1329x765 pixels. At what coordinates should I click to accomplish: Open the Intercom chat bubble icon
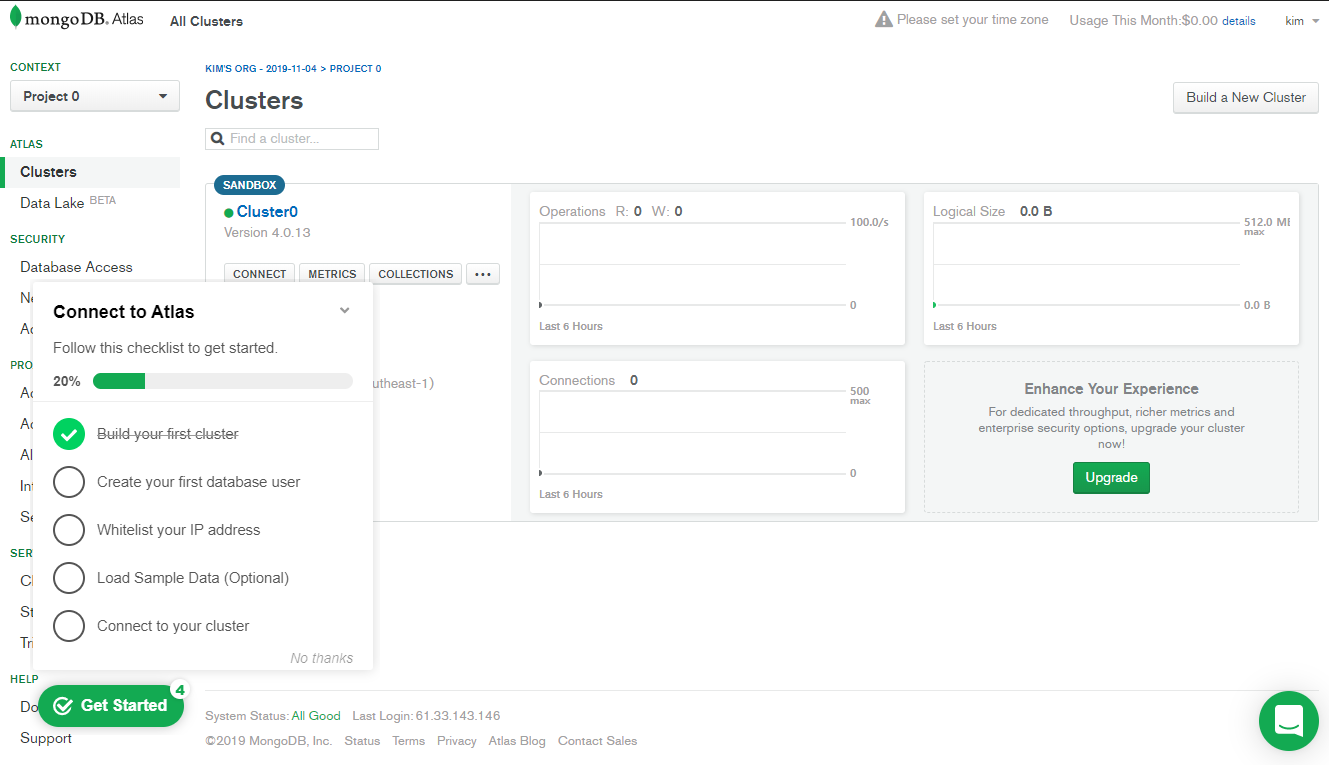pyautogui.click(x=1288, y=720)
